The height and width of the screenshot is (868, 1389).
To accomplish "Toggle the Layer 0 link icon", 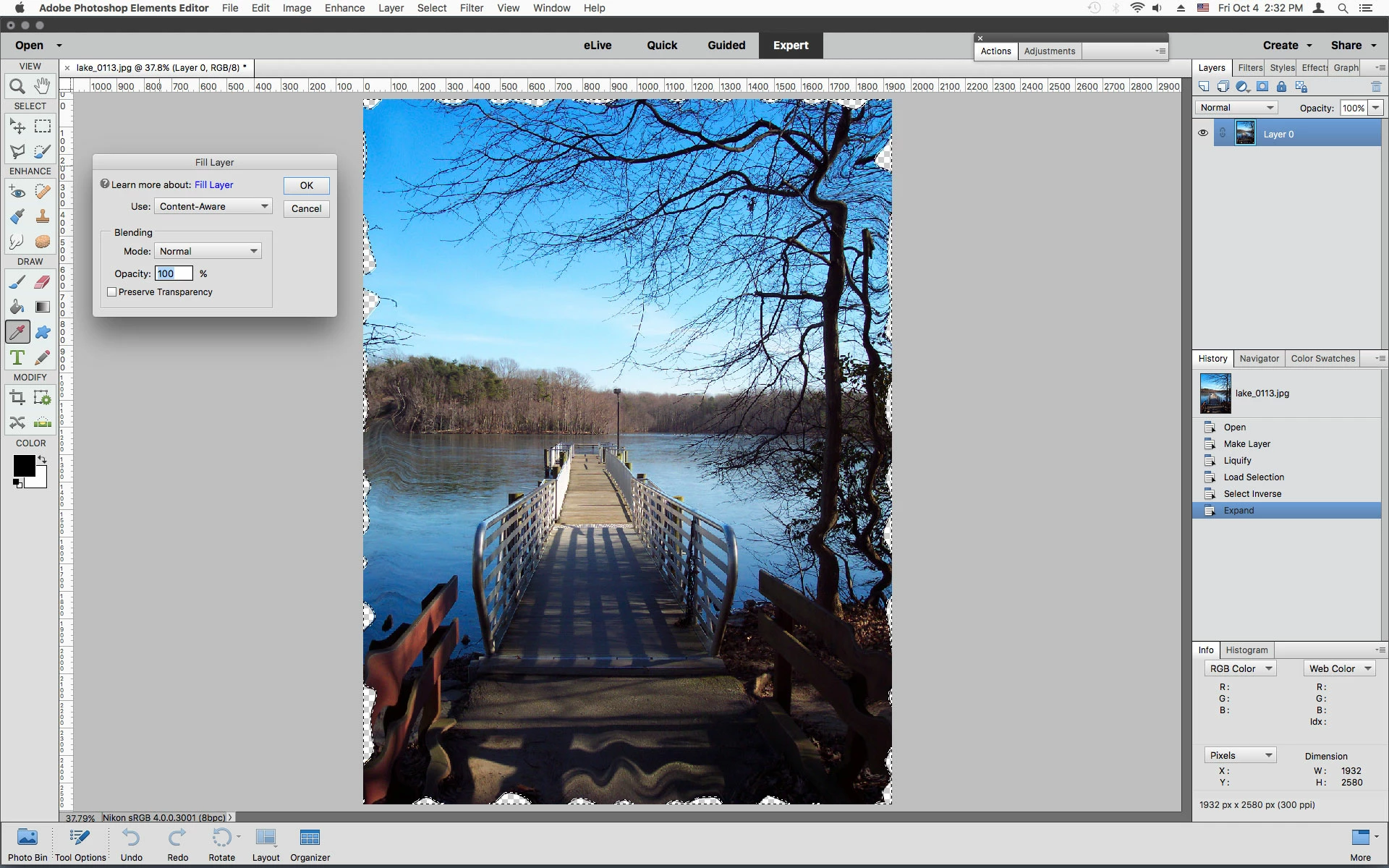I will click(x=1223, y=134).
